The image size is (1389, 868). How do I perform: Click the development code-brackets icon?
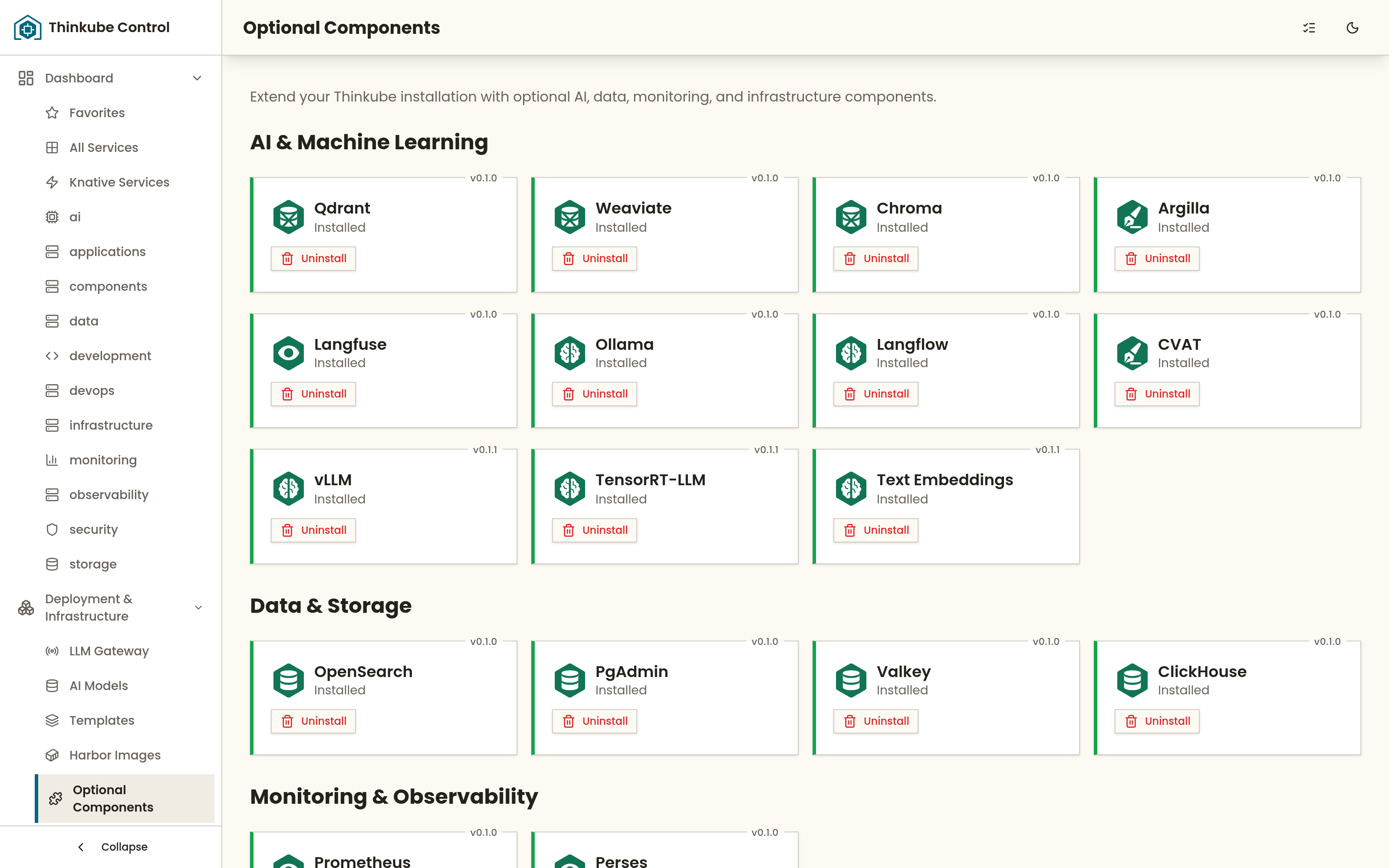tap(52, 356)
